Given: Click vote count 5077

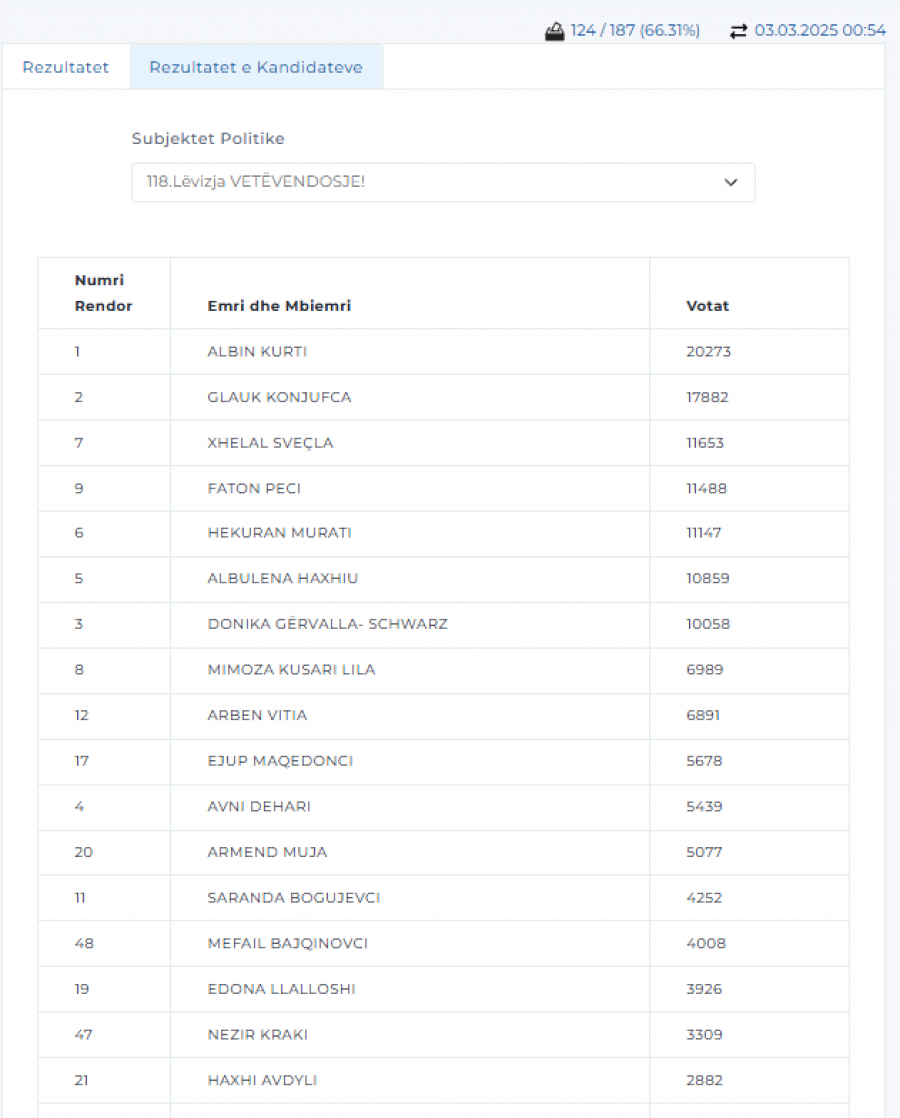Looking at the screenshot, I should [704, 852].
